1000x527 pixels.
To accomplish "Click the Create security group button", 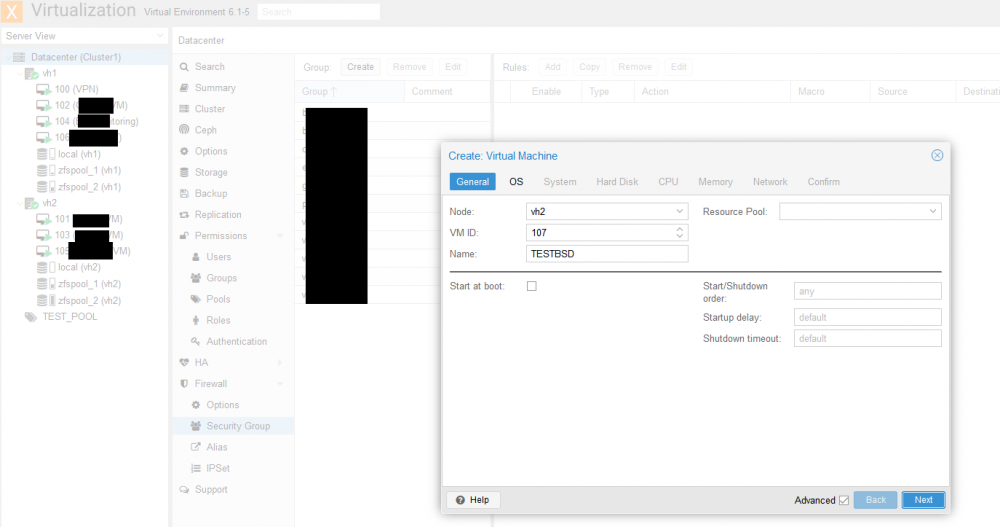I will [x=360, y=67].
